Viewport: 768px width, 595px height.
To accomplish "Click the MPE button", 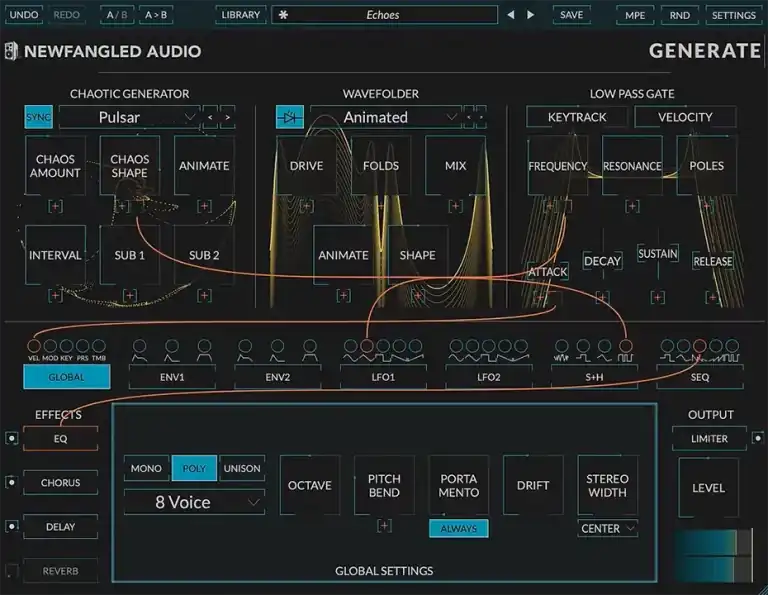I will [635, 15].
